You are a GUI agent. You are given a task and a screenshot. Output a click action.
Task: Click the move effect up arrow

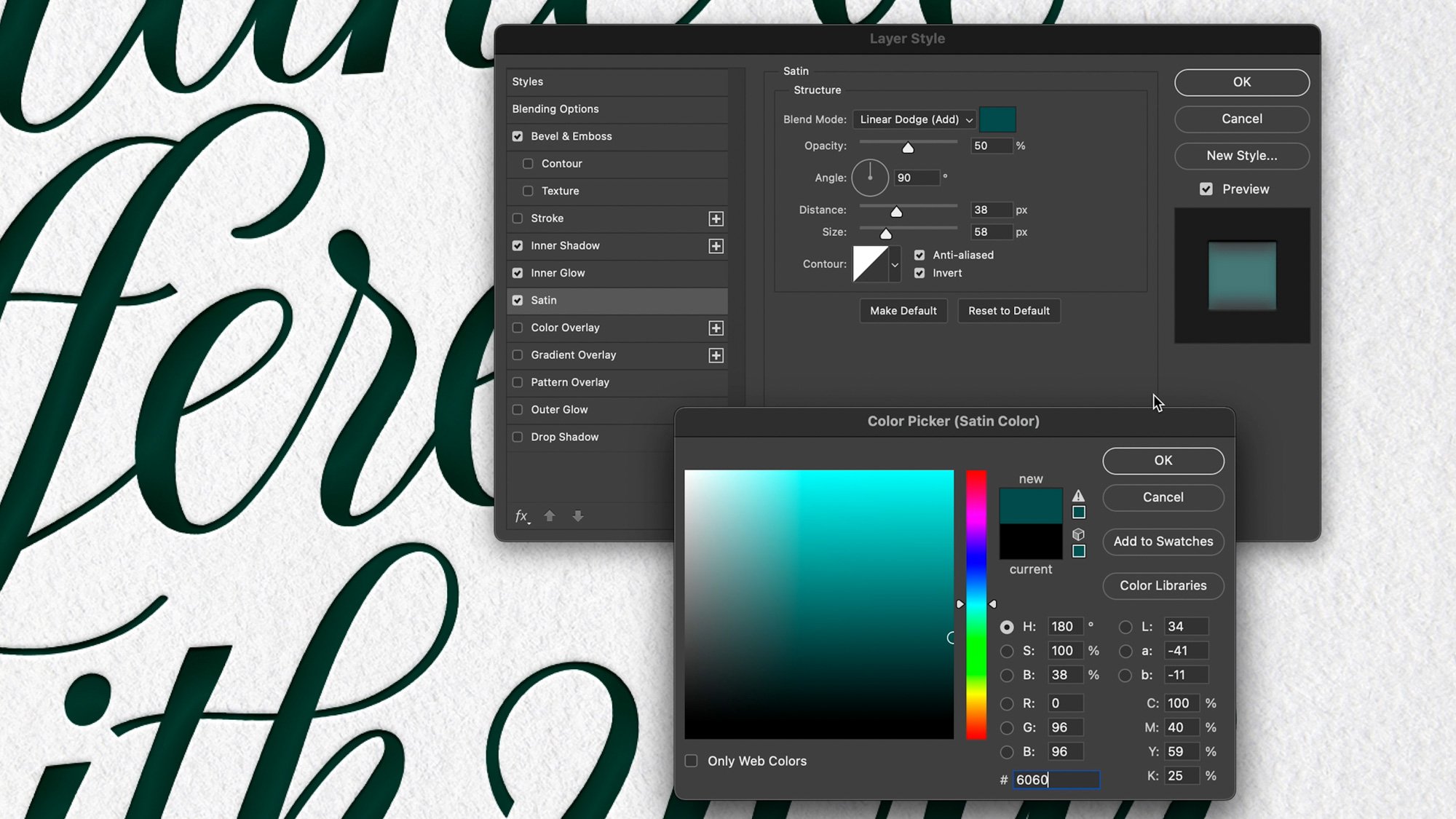(550, 516)
